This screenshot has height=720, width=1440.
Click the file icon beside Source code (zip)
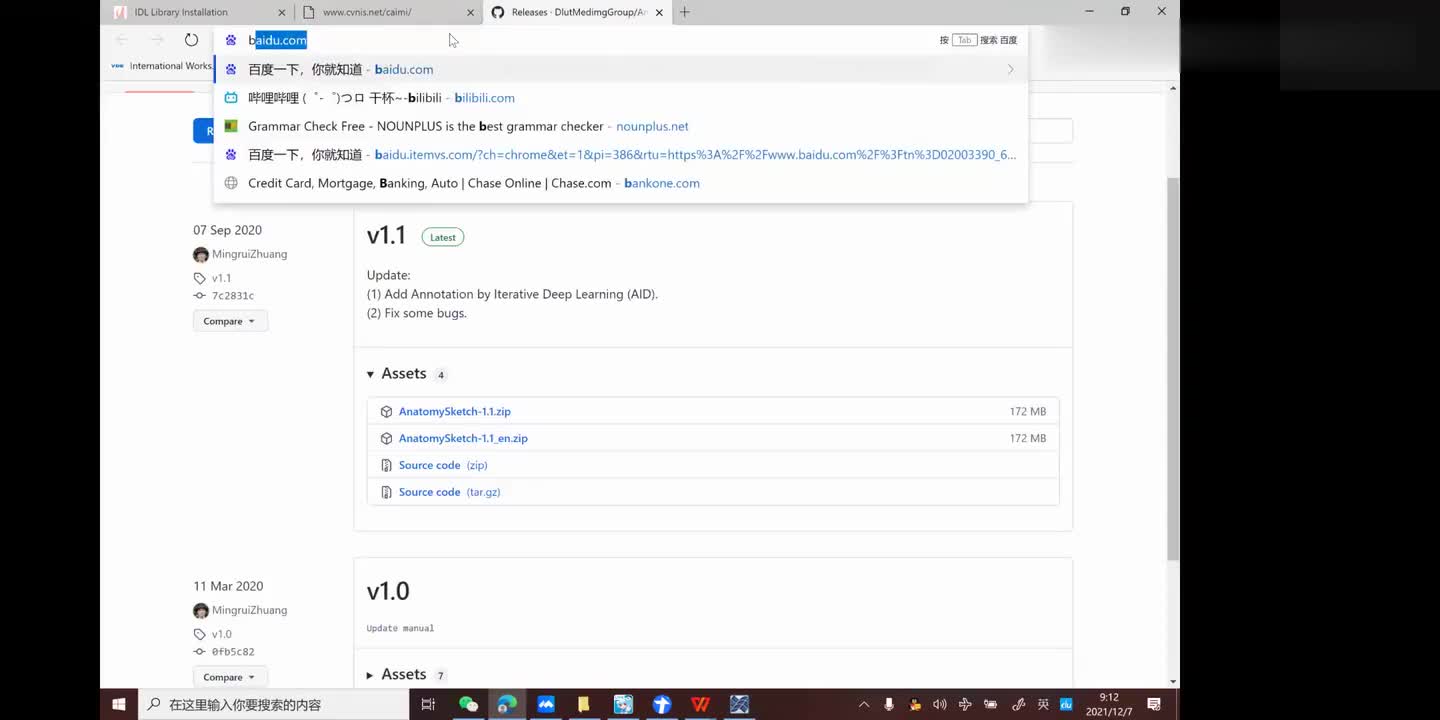[x=386, y=465]
